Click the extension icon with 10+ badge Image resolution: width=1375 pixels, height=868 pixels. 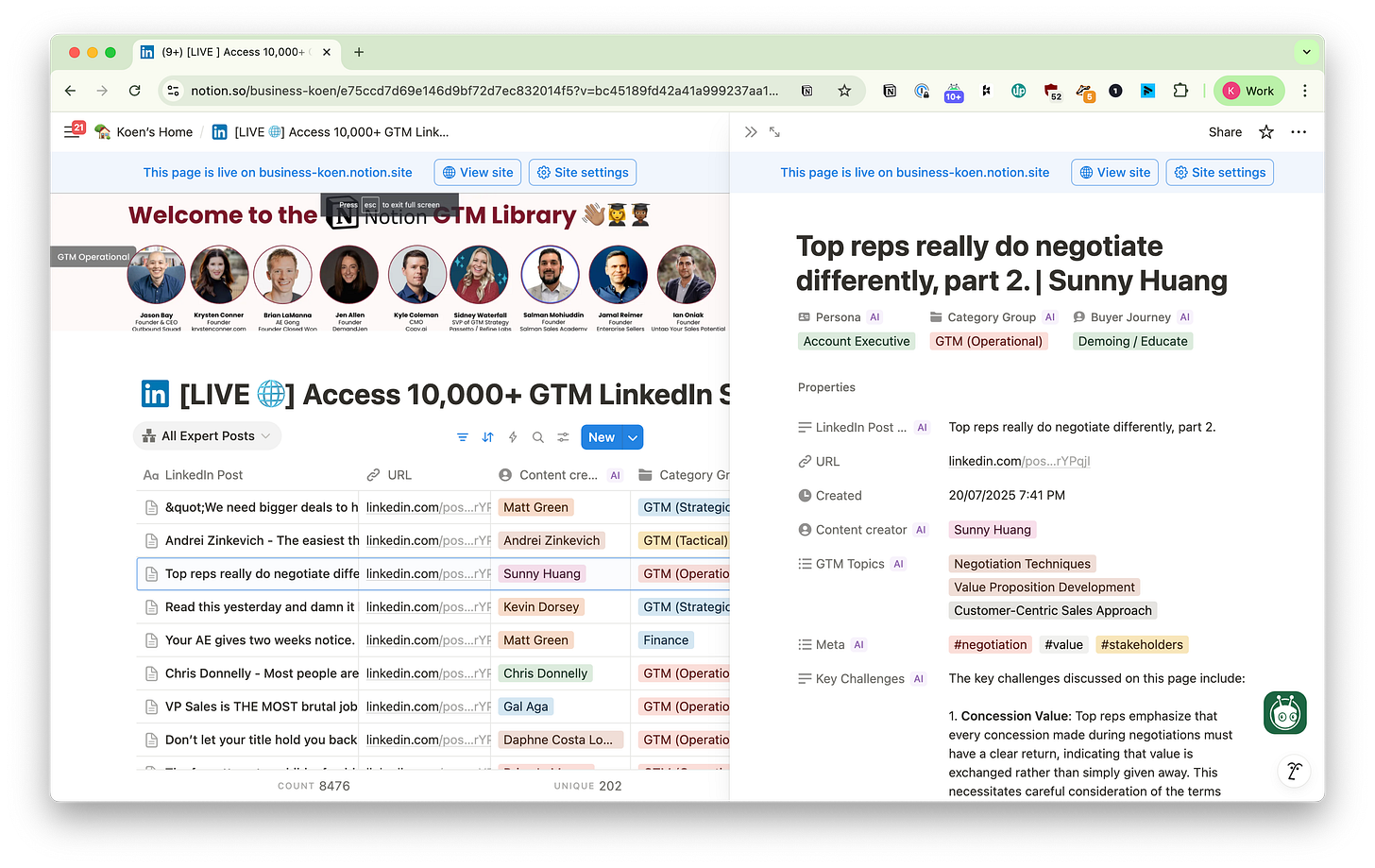954,91
